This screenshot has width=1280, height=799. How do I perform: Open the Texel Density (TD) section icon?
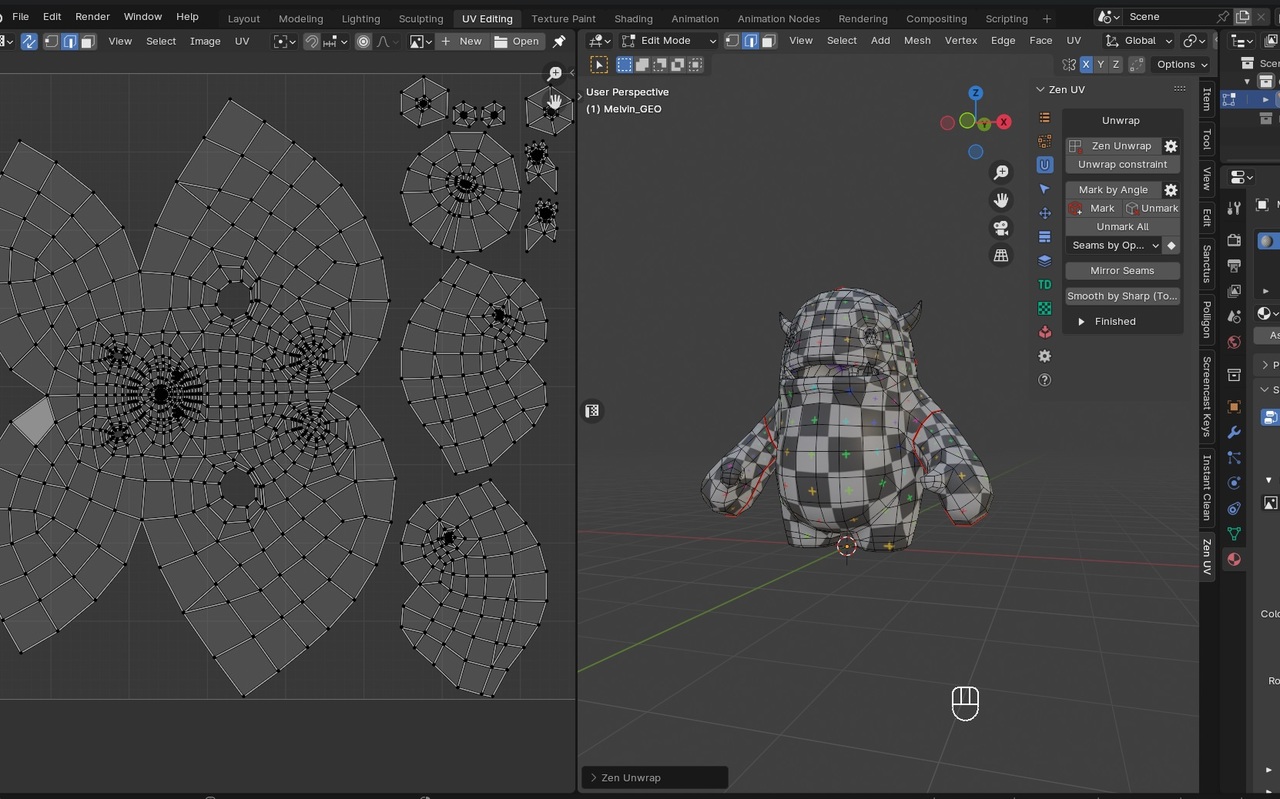pos(1045,285)
